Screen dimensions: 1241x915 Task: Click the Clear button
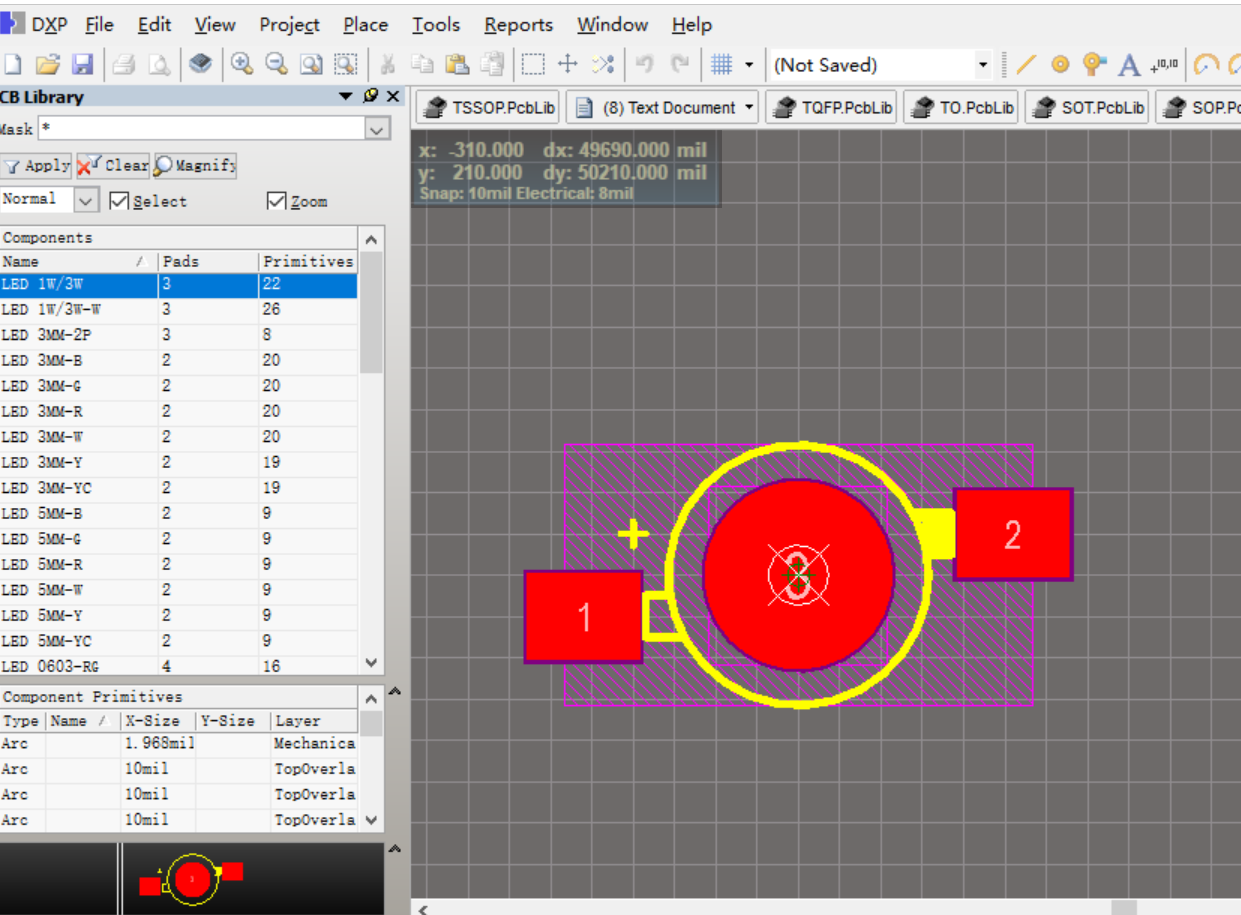click(x=113, y=166)
